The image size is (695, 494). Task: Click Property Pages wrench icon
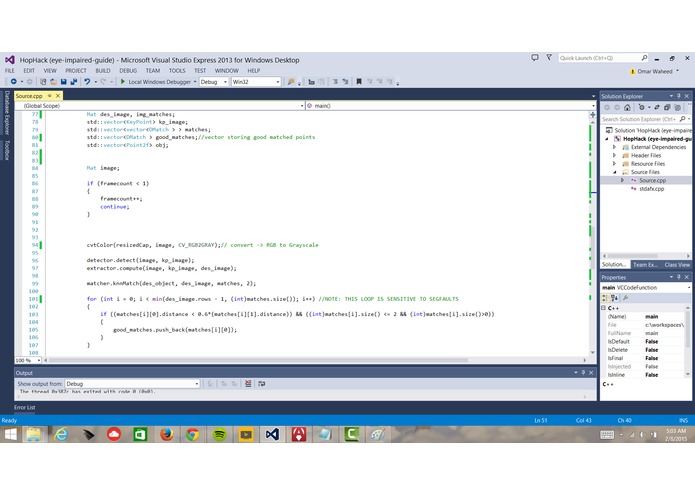(625, 298)
